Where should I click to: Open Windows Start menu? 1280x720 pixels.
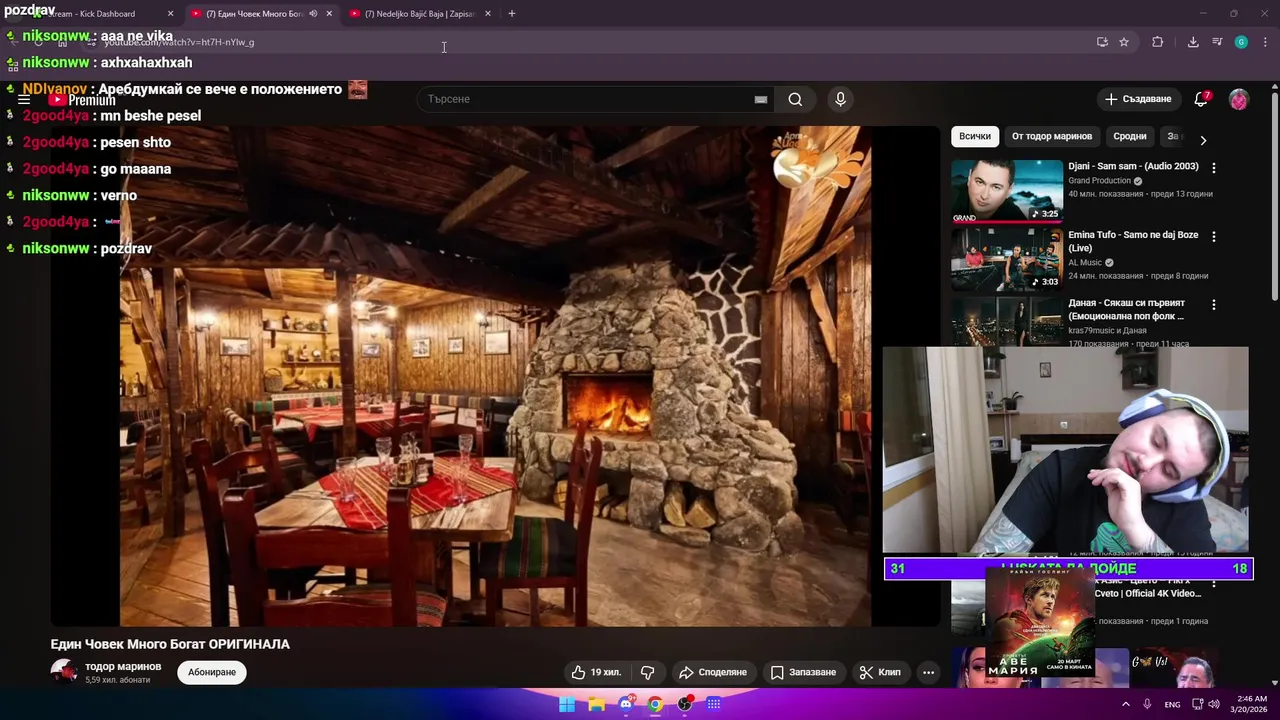(567, 704)
